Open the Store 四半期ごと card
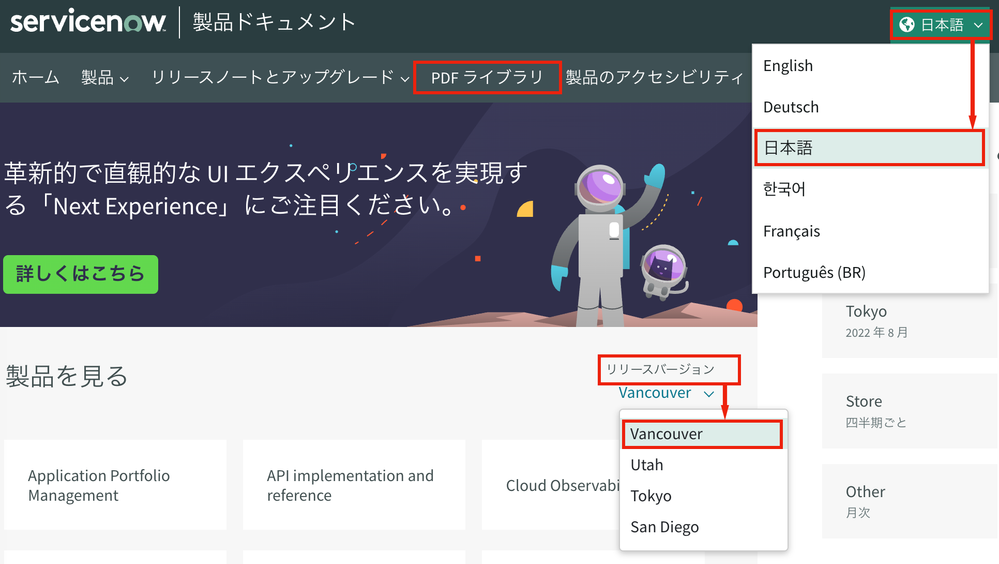999x564 pixels. pyautogui.click(x=909, y=410)
